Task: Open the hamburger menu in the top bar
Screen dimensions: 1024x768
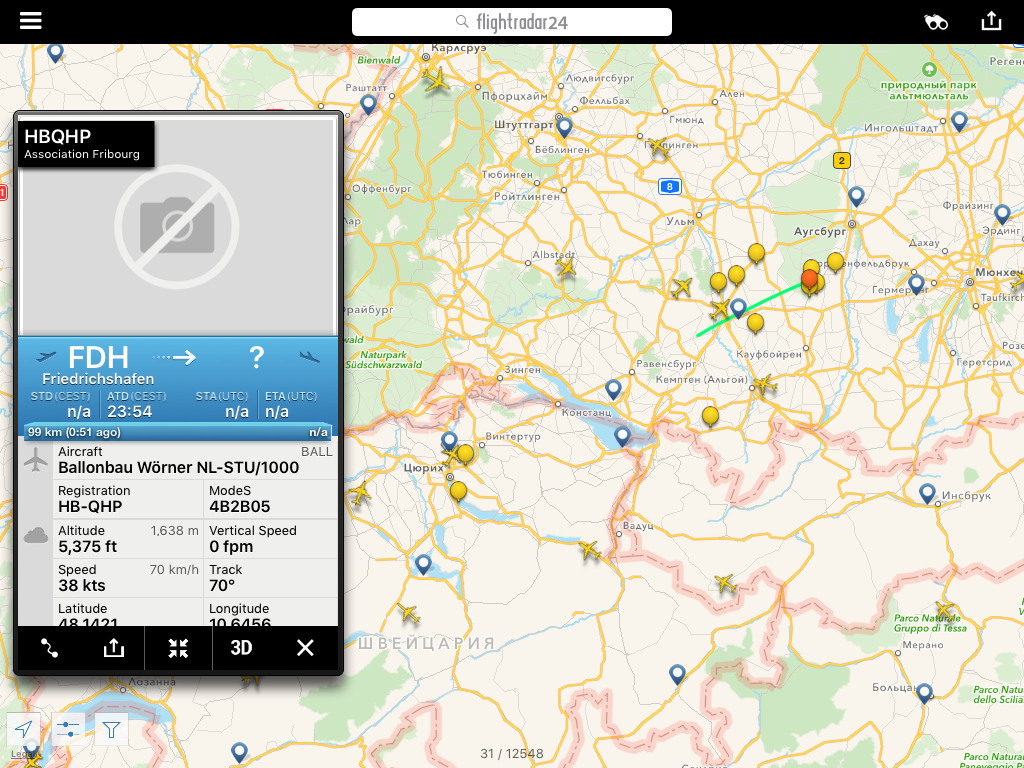Action: point(31,22)
